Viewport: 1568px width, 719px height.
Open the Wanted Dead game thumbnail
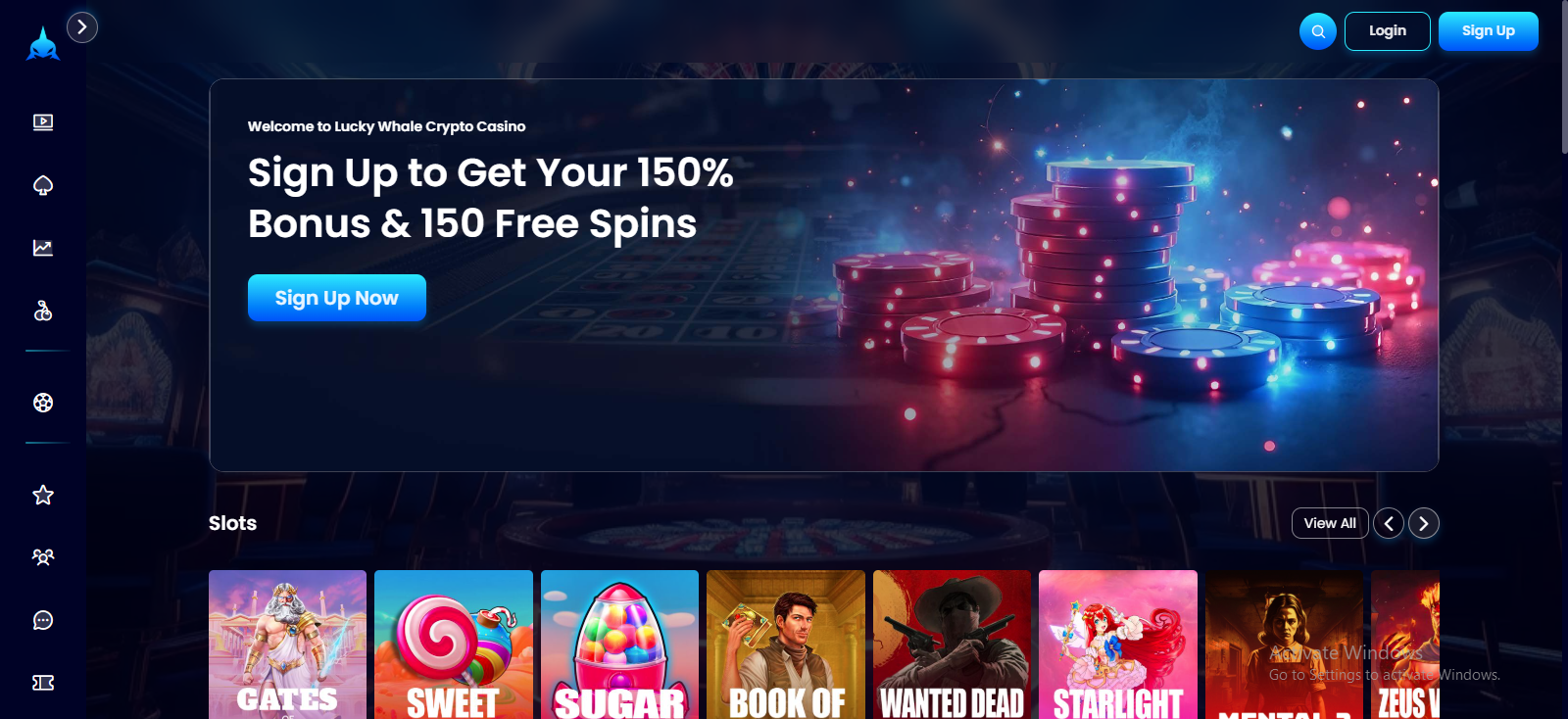click(x=953, y=645)
